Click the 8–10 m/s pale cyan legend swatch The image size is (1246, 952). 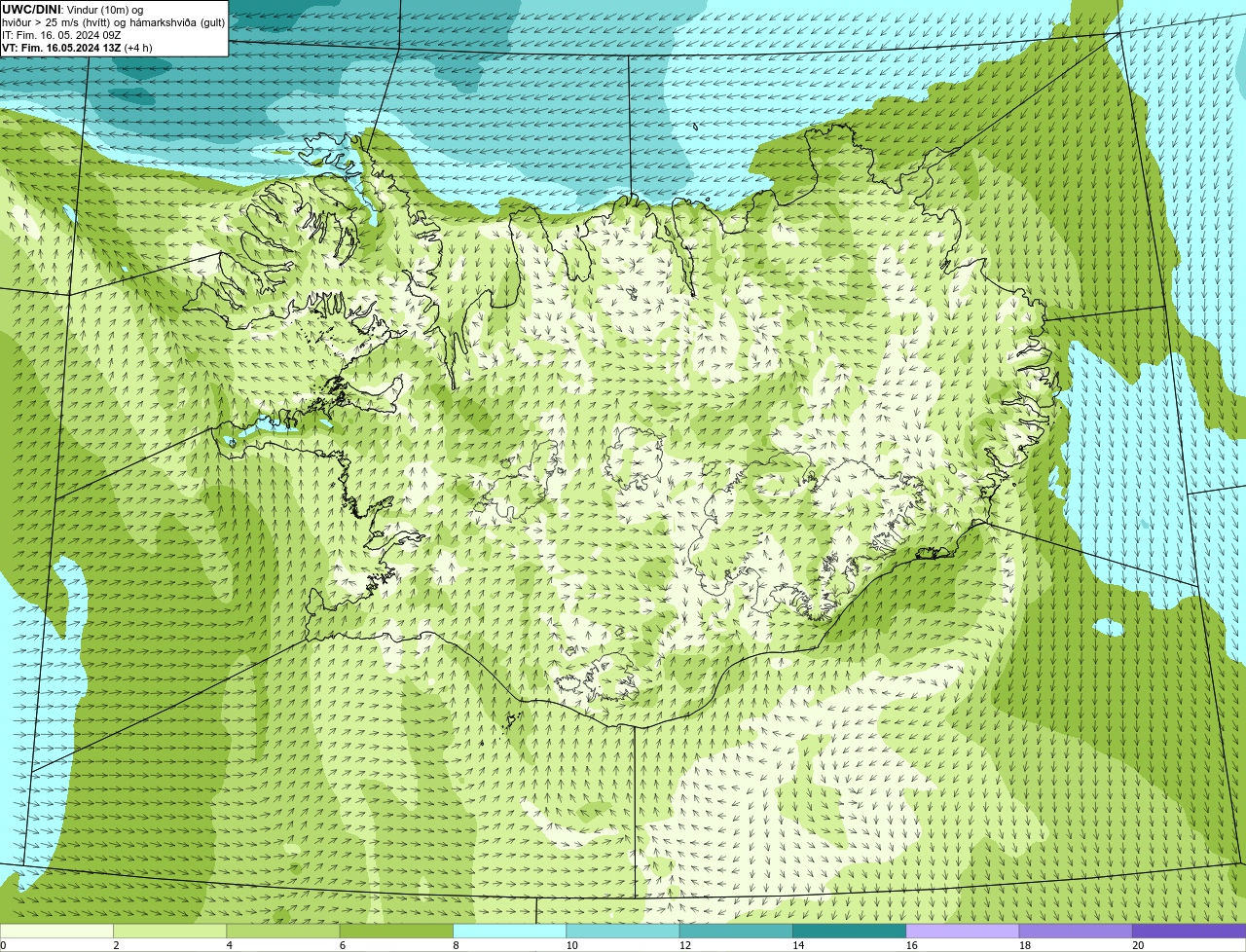point(509,932)
